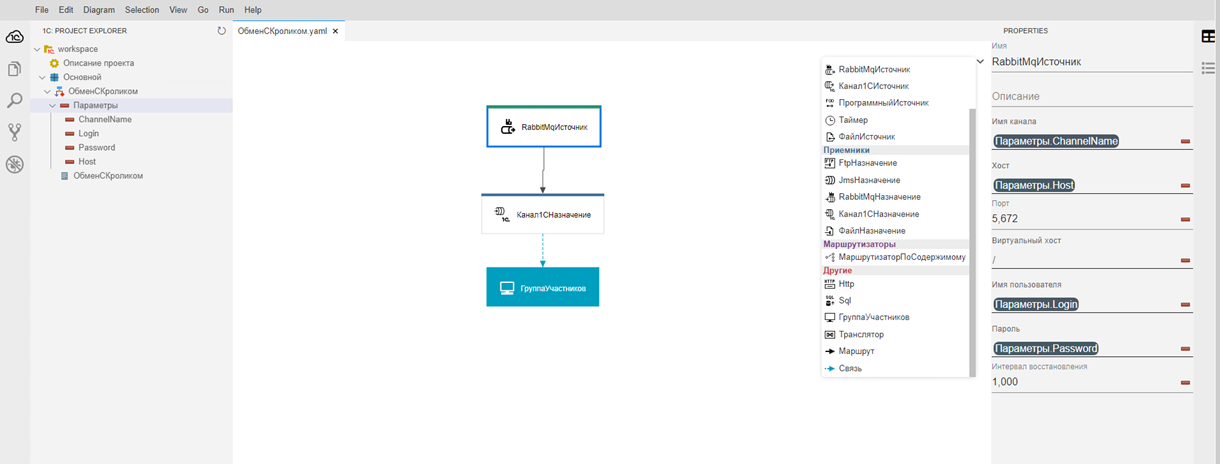Collapse the workspace root folder

[x=37, y=49]
